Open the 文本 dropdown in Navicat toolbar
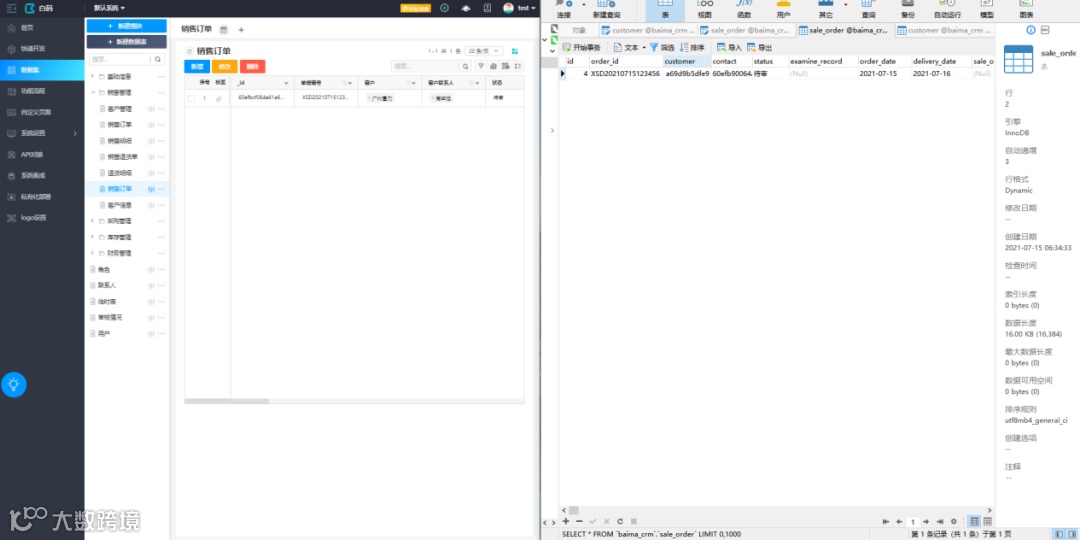1080x540 pixels. 630,48
